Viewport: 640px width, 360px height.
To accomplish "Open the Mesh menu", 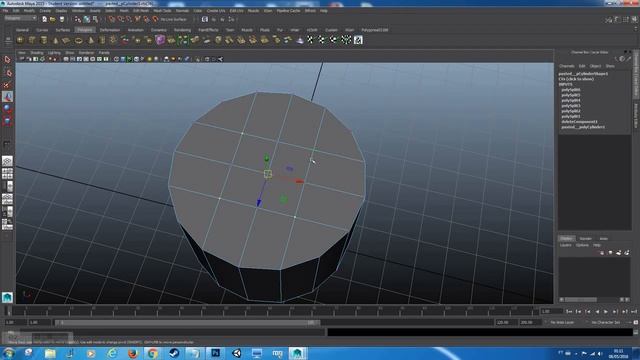I will 124,11.
